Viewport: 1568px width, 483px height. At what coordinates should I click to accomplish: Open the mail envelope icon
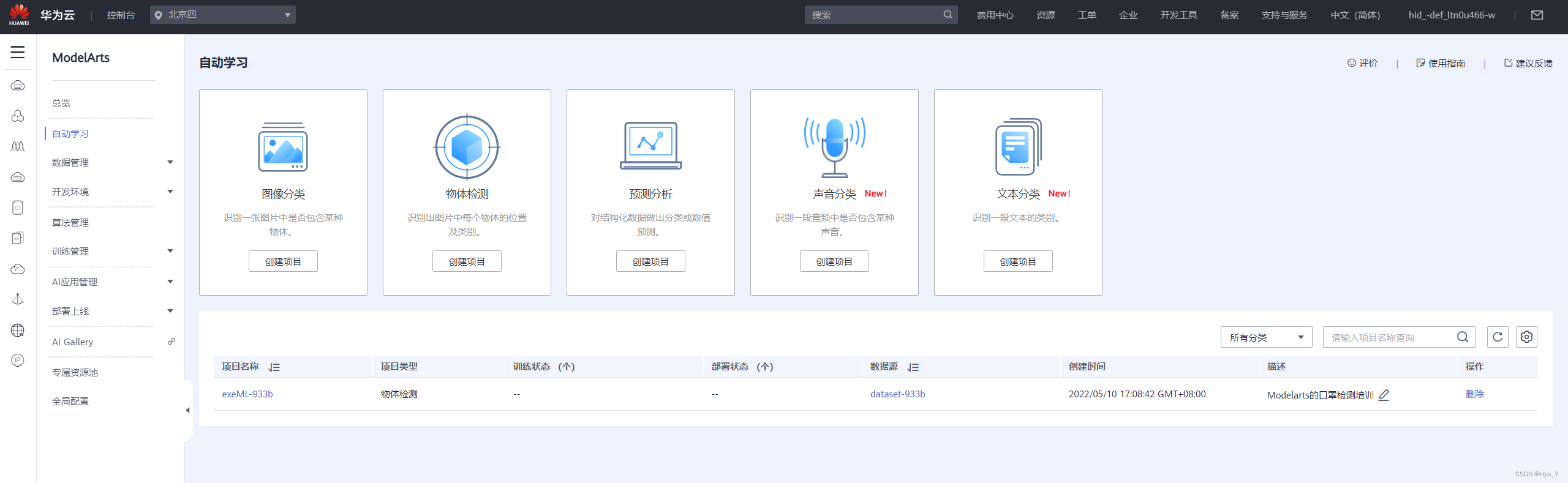tap(1537, 15)
